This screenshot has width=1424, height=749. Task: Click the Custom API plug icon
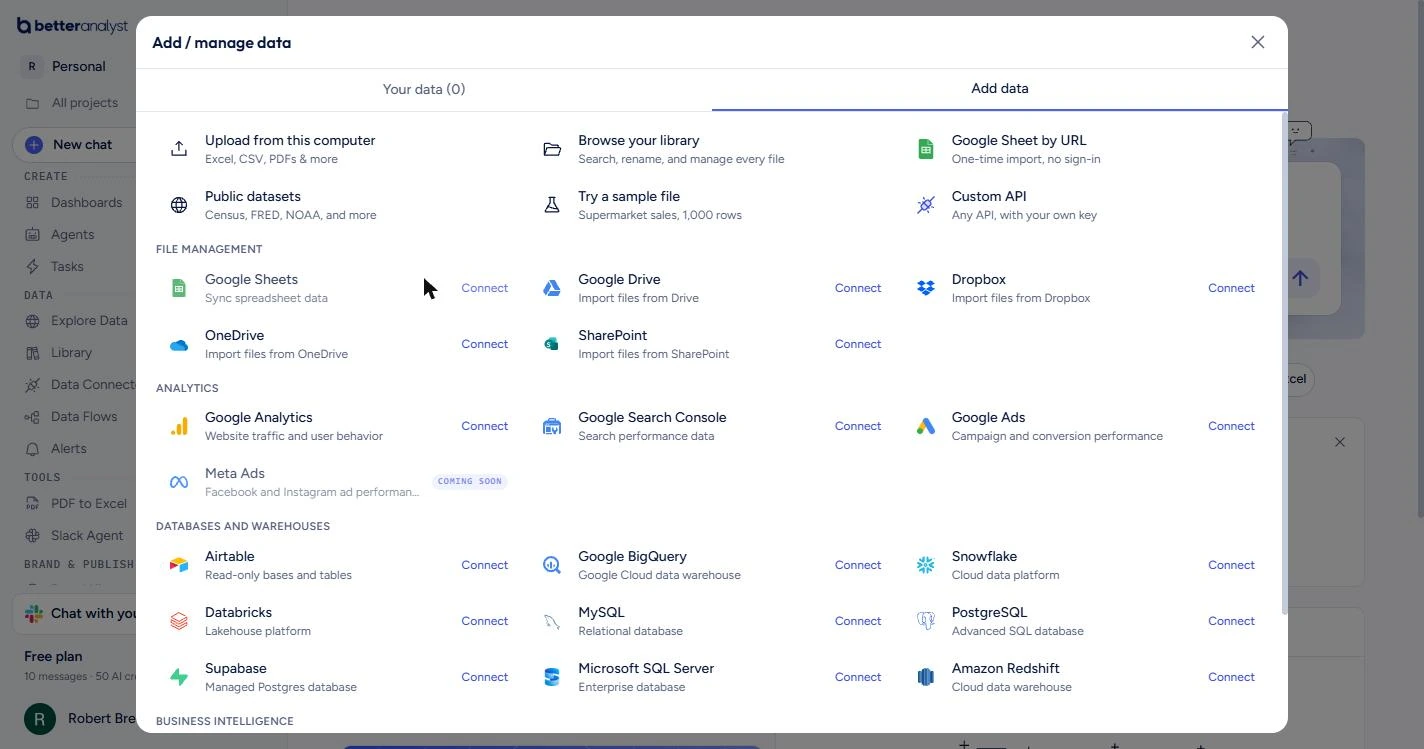926,205
